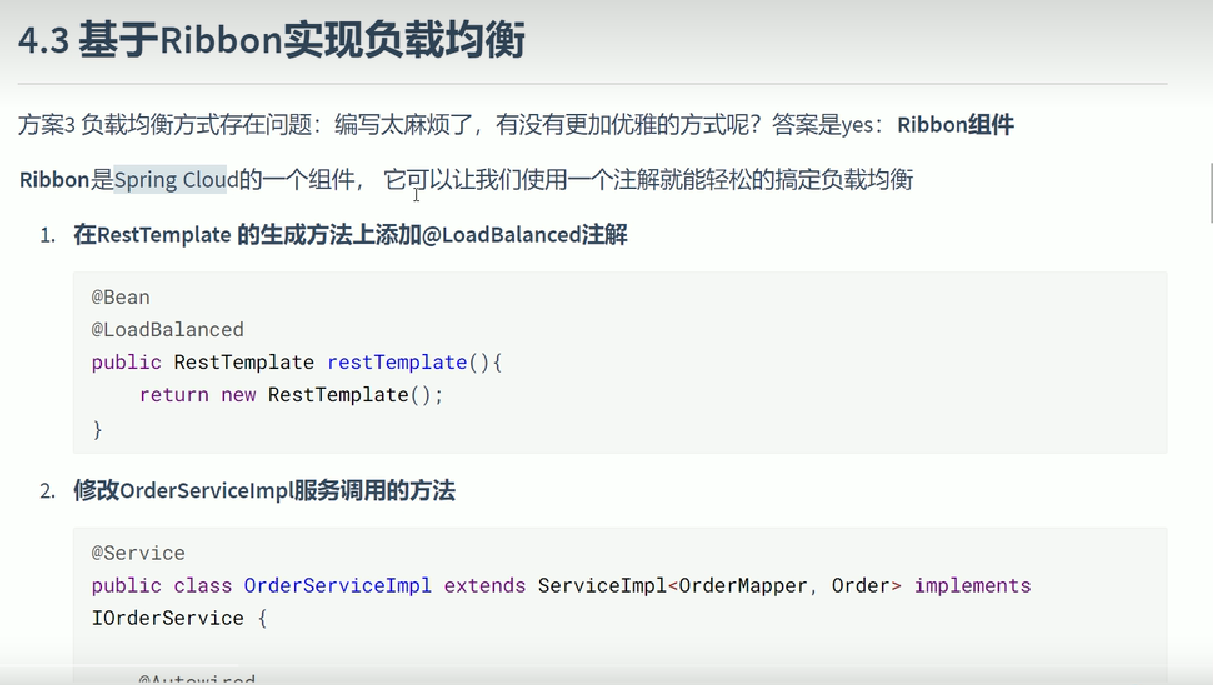Viewport: 1213px width, 685px height.
Task: Click the extends keyword in class declaration
Action: pos(485,585)
